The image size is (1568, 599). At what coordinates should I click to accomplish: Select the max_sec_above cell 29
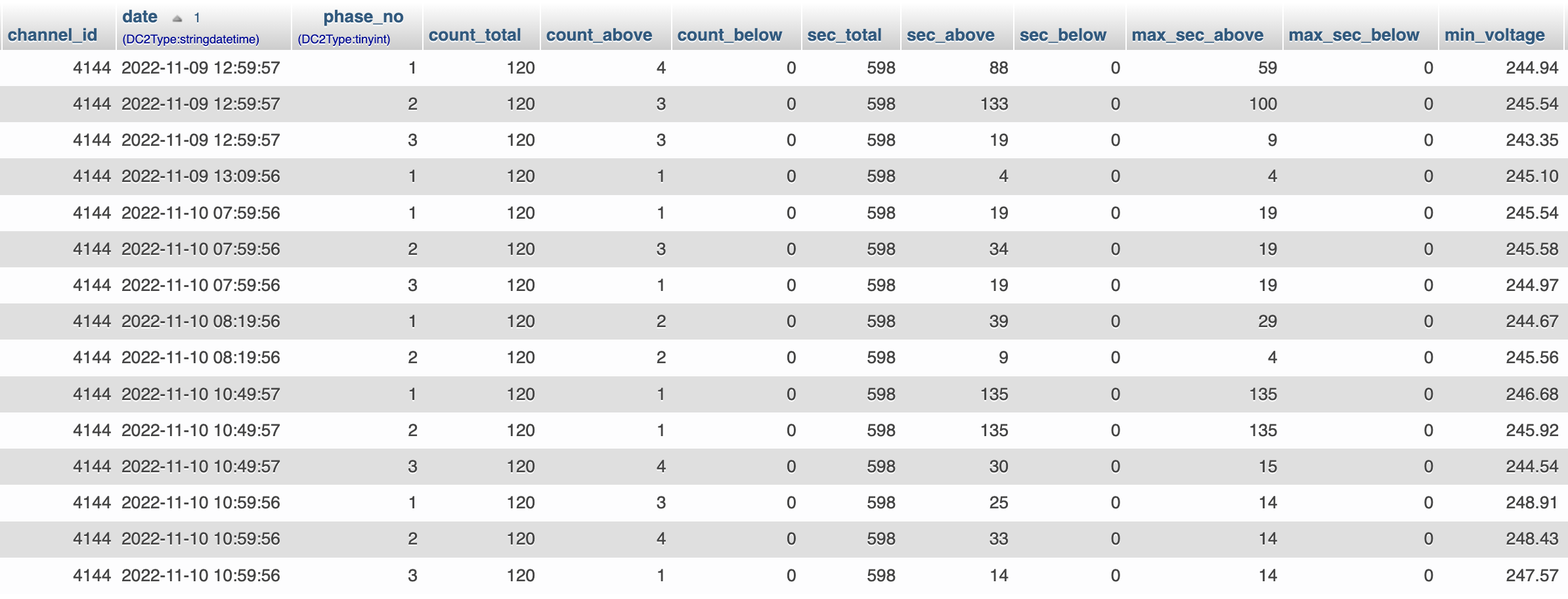(x=1268, y=321)
